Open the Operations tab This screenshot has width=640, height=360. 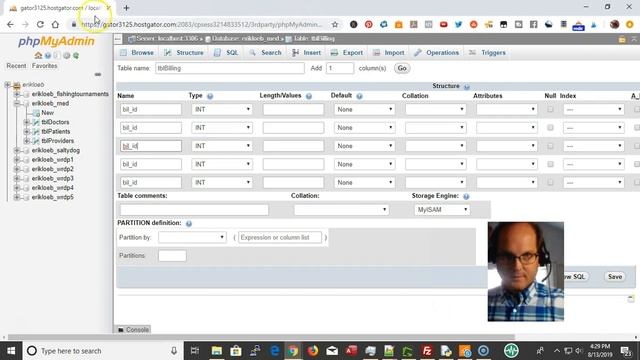[436, 53]
